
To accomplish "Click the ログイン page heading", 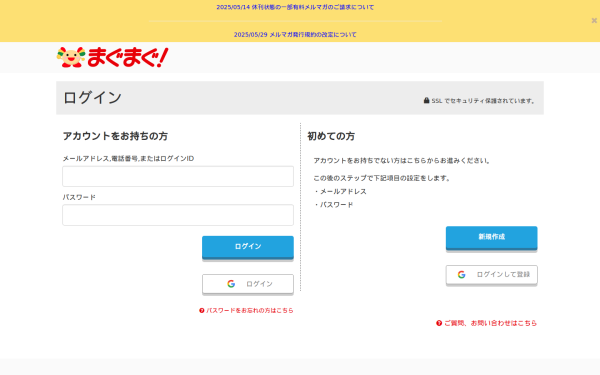I will [x=92, y=98].
